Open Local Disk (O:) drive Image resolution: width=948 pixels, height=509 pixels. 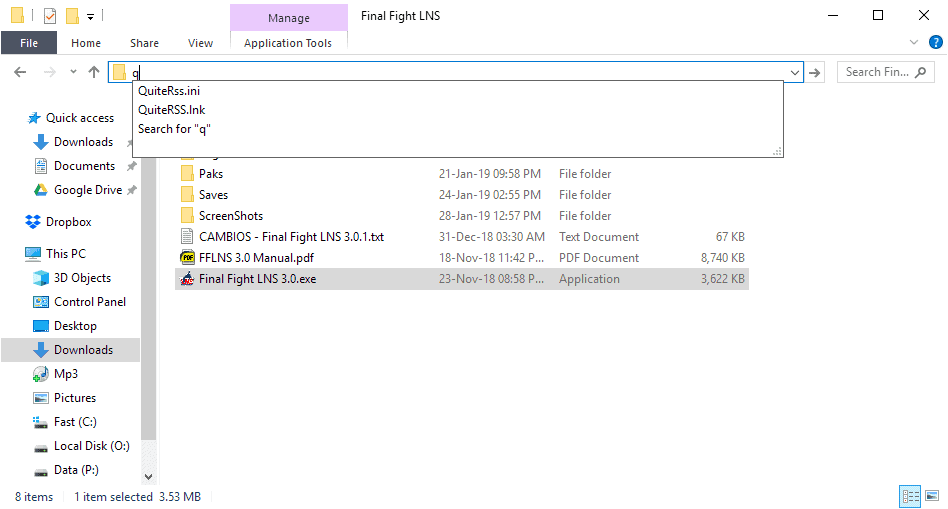click(x=91, y=446)
